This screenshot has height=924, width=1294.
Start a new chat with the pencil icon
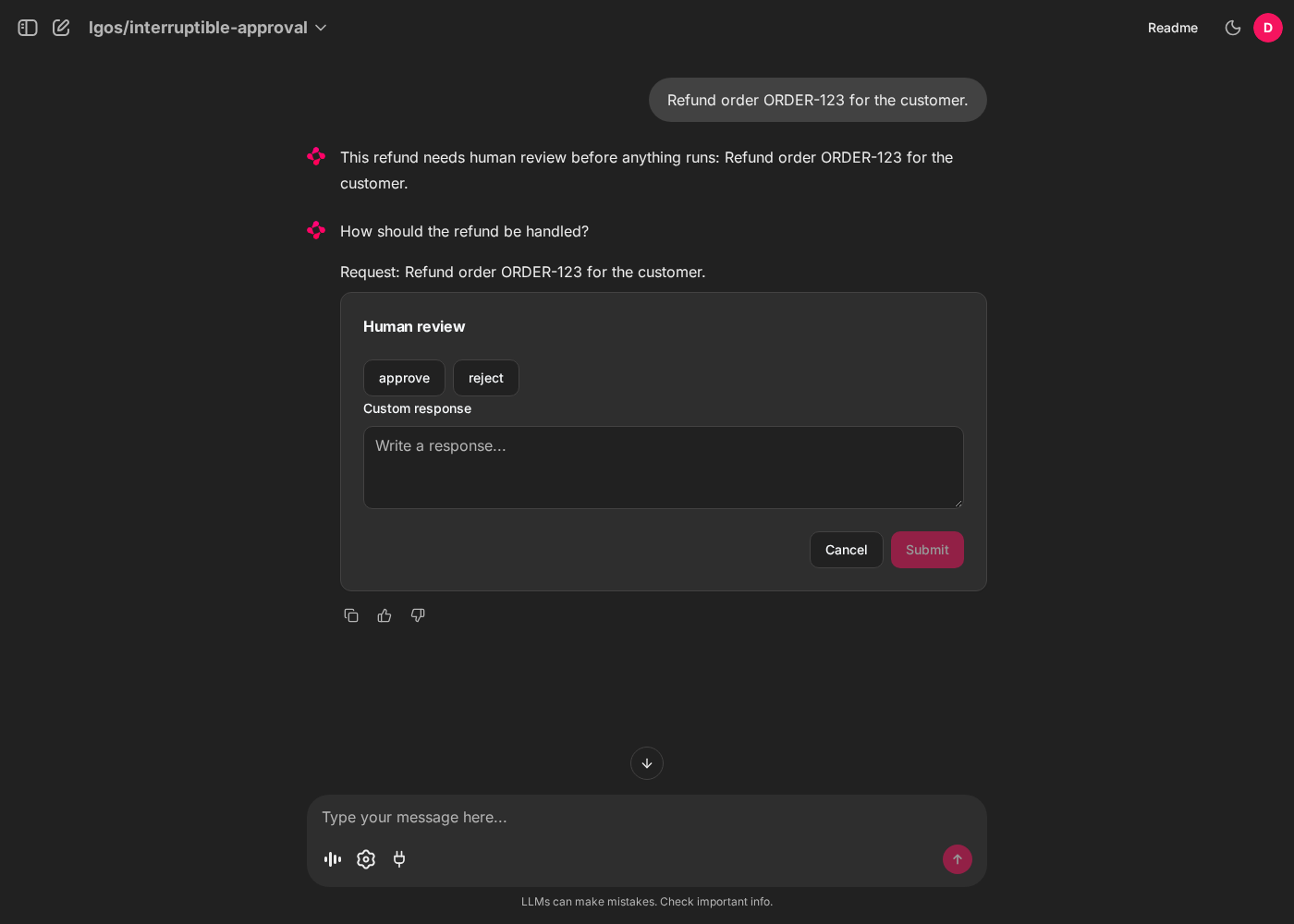pyautogui.click(x=61, y=28)
